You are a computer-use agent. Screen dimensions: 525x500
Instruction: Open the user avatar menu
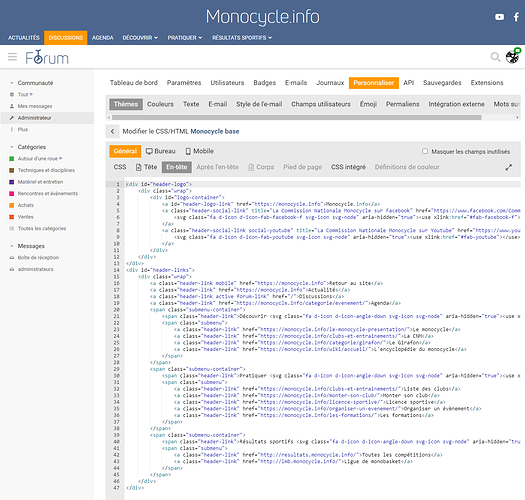click(x=512, y=57)
